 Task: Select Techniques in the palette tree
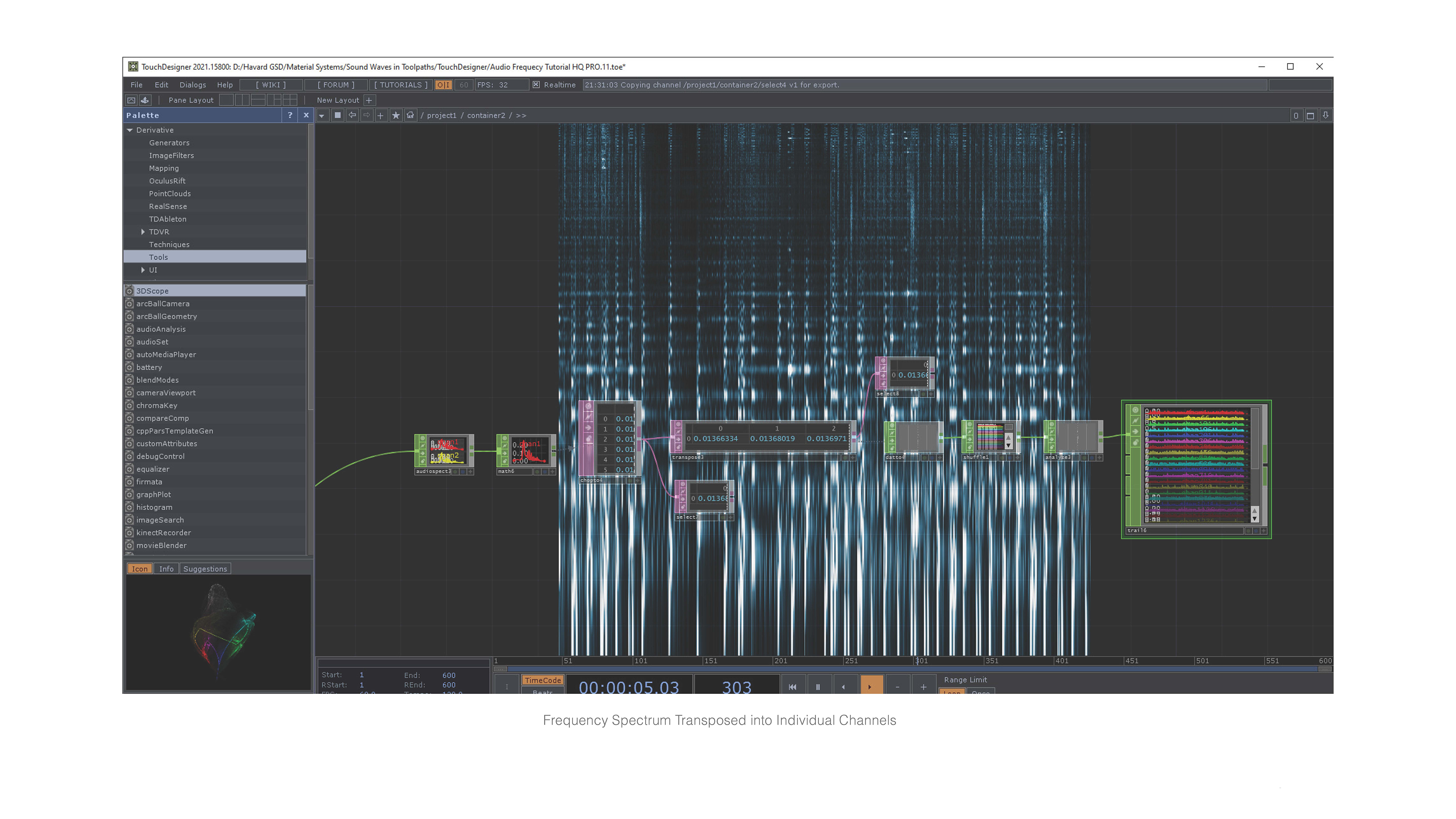click(169, 245)
